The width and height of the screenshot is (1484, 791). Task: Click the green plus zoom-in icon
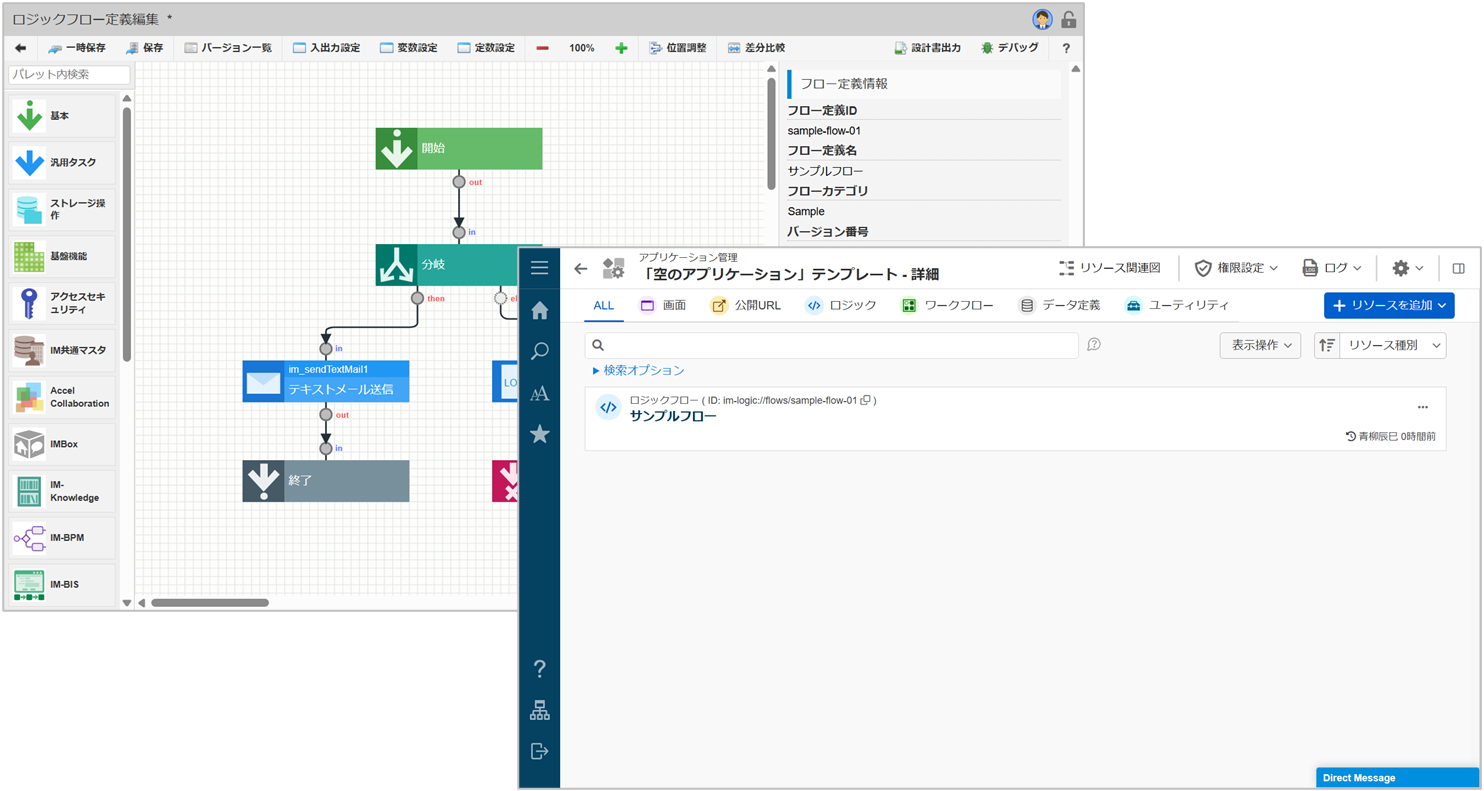[x=621, y=48]
